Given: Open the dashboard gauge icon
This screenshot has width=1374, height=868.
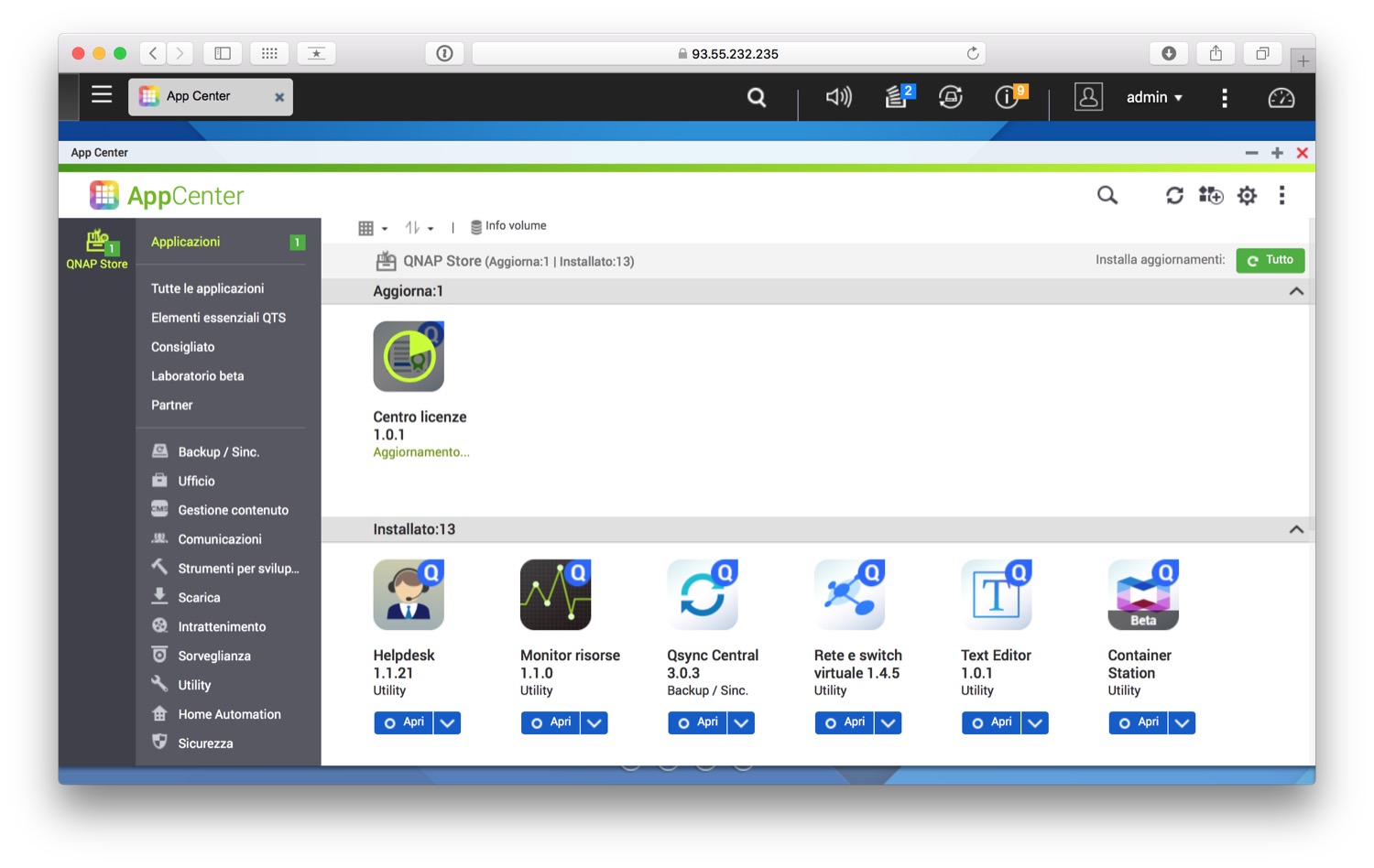Looking at the screenshot, I should [x=1281, y=98].
